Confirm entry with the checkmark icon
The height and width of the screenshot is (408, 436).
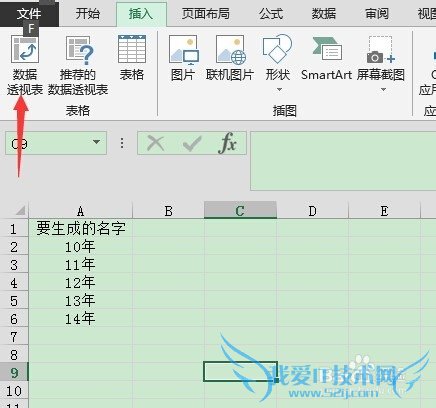192,143
